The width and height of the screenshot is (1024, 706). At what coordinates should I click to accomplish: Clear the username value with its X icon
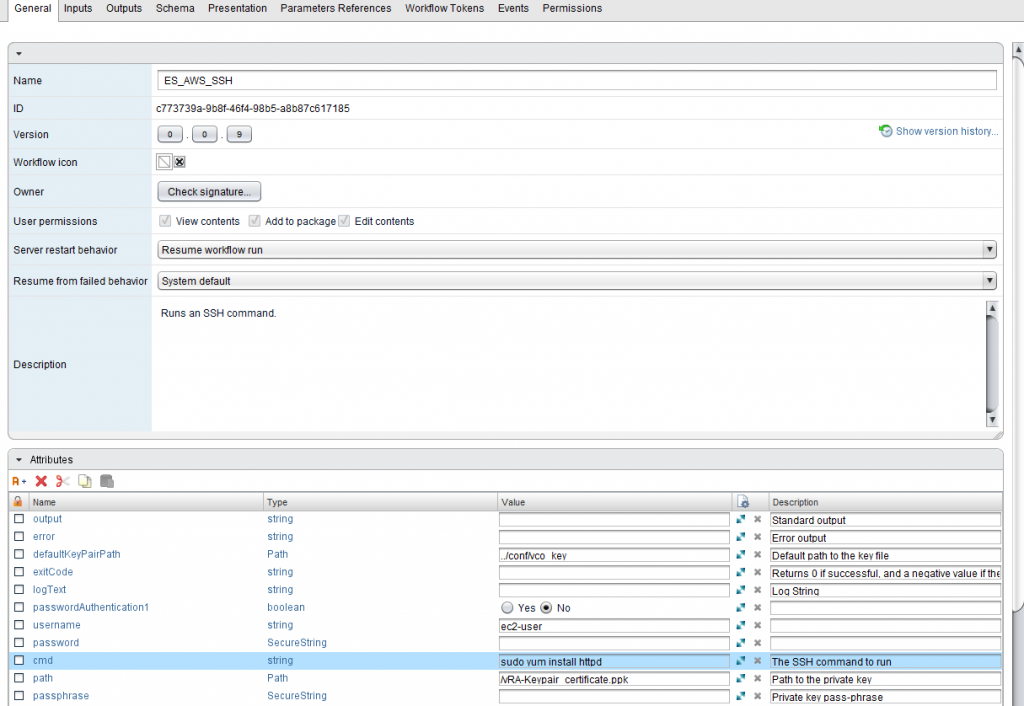coord(756,625)
